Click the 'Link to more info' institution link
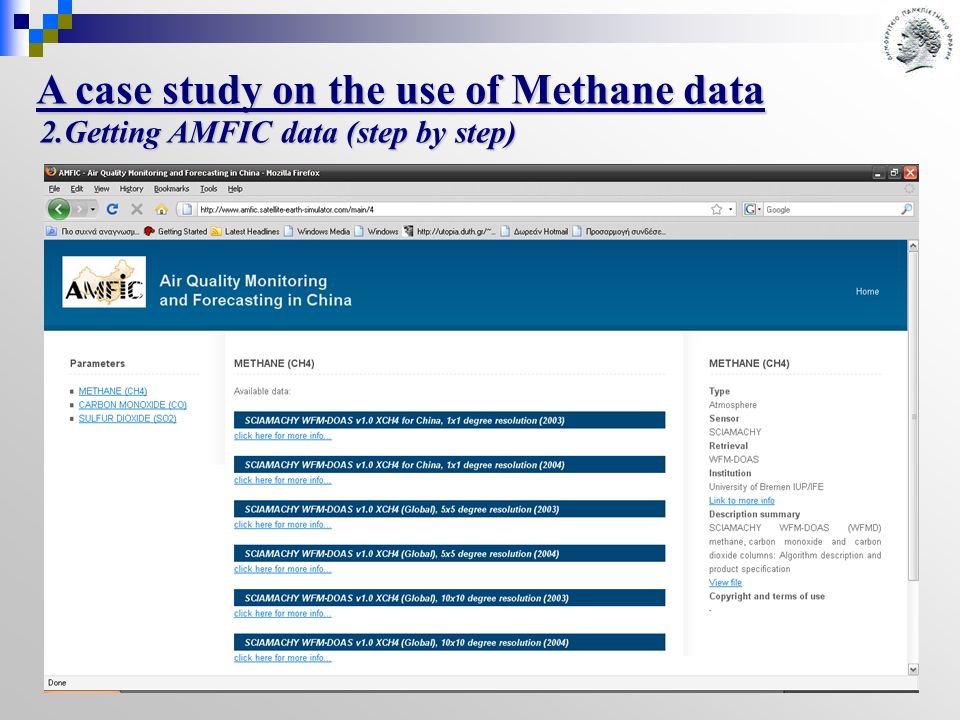Image resolution: width=960 pixels, height=720 pixels. [741, 501]
